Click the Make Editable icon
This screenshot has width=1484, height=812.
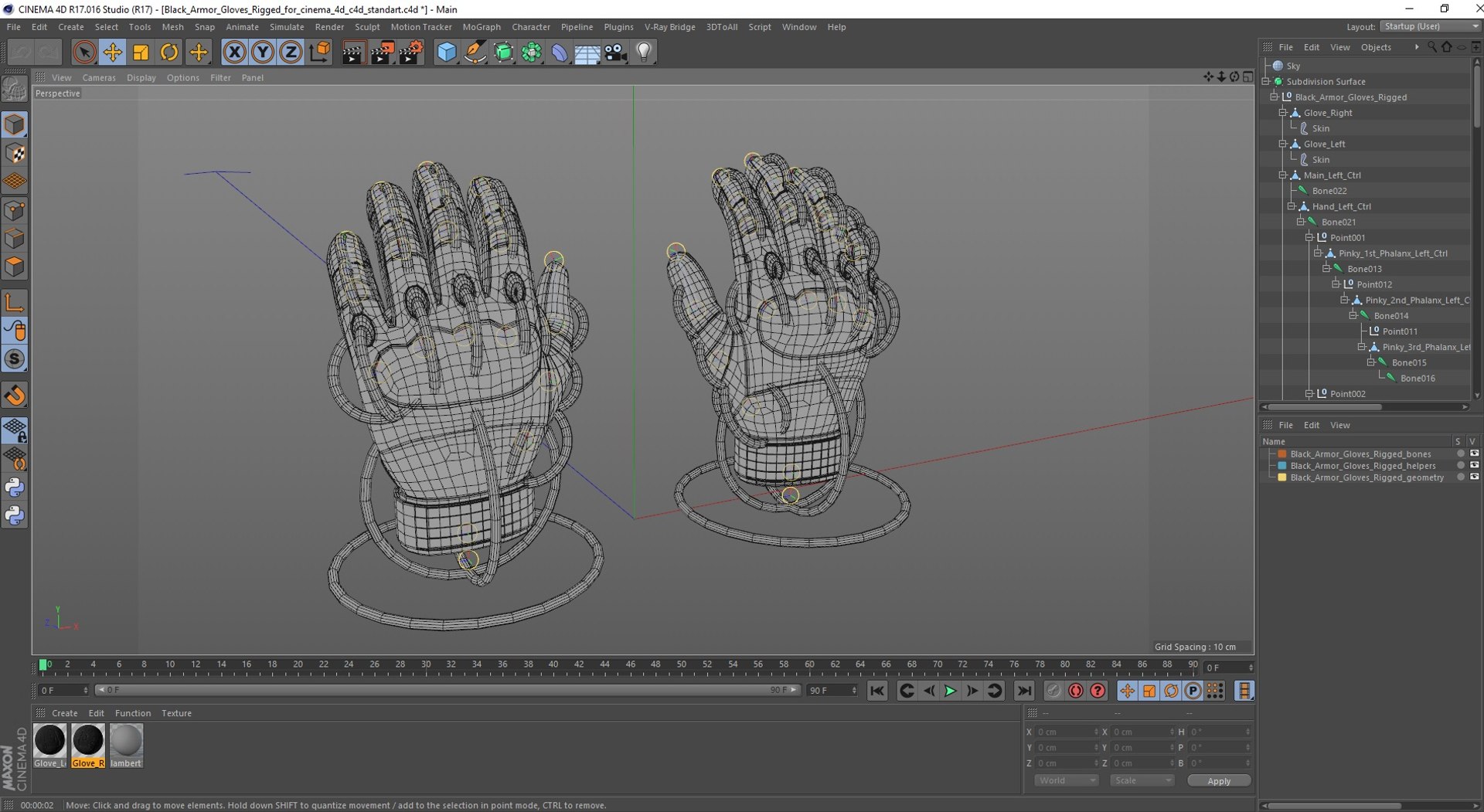[x=15, y=90]
